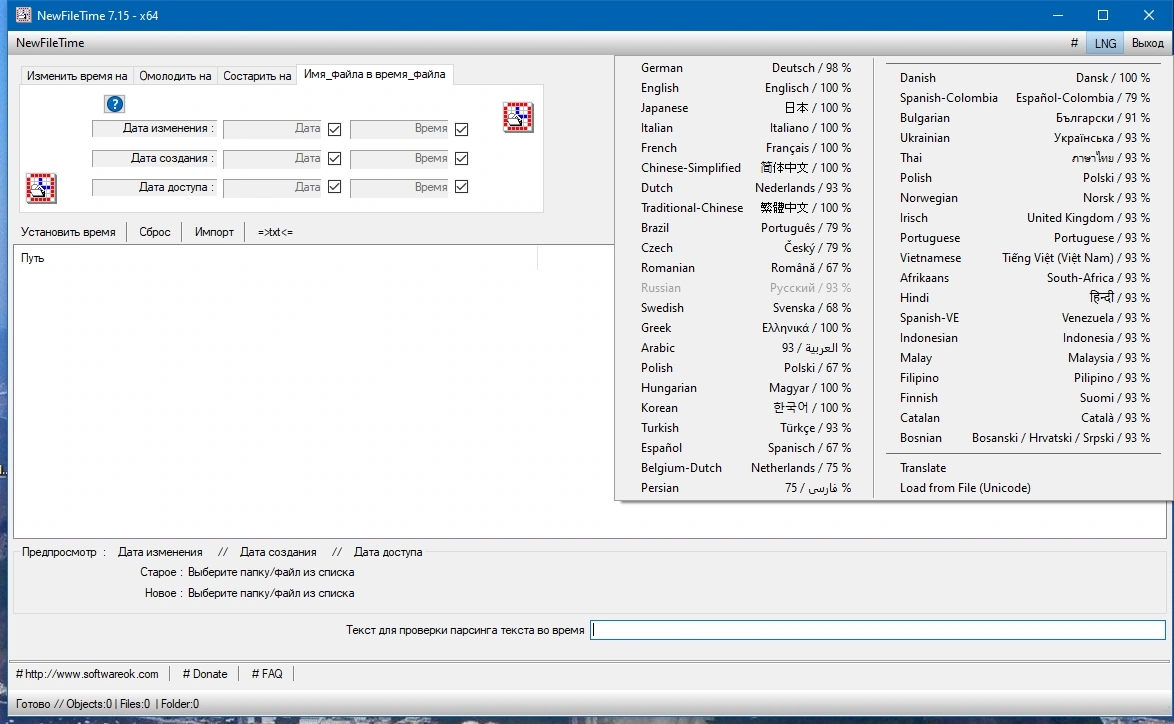The width and height of the screenshot is (1174, 724).
Task: Click the Импорт button
Action: (x=214, y=232)
